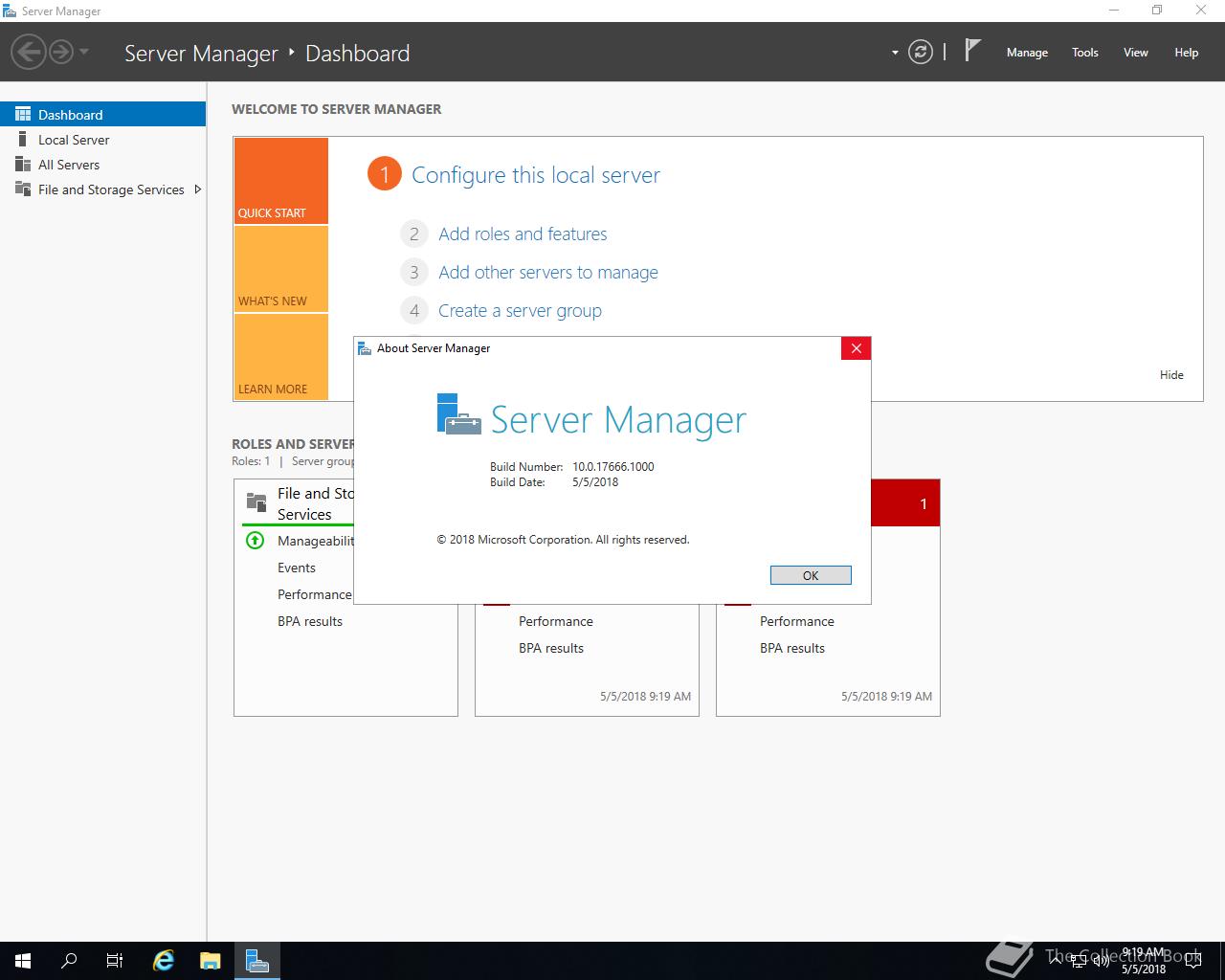Screen dimensions: 1225x980
Task: Select Local Server in sidebar
Action: point(74,140)
